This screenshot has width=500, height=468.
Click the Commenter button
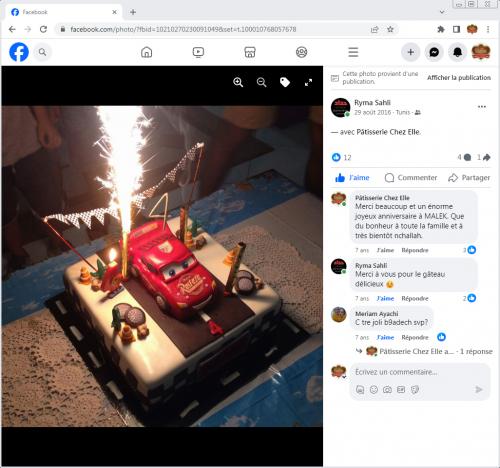coord(411,178)
